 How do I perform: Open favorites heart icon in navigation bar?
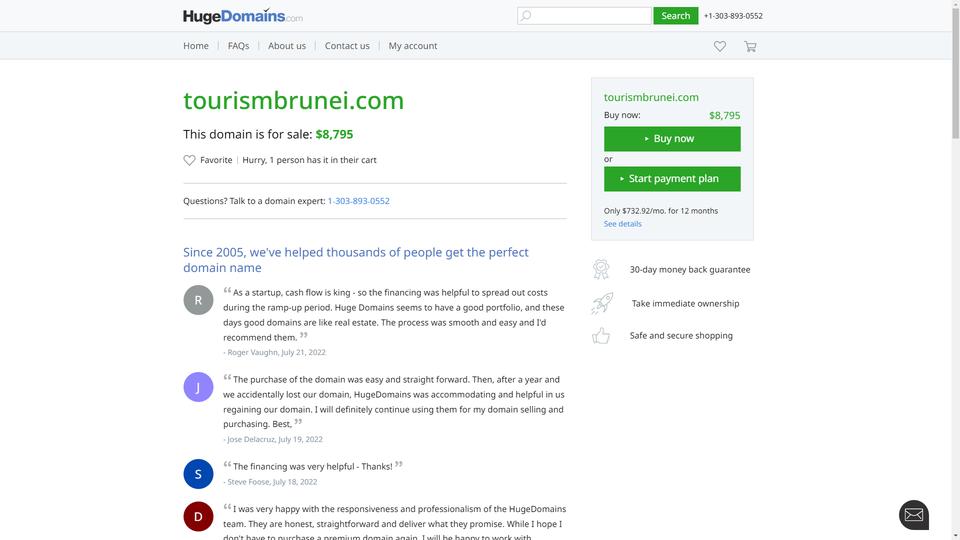(719, 46)
